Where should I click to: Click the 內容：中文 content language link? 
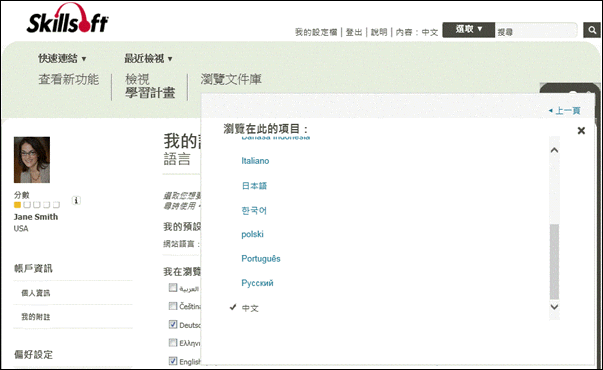tap(417, 32)
